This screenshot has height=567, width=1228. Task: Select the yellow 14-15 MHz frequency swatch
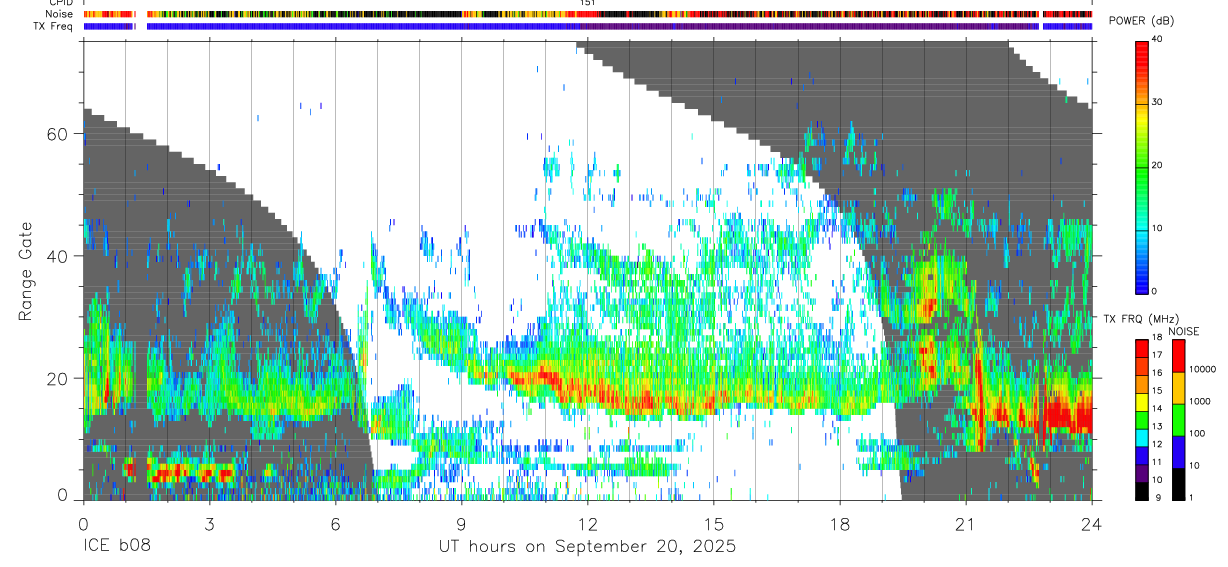(x=1141, y=402)
